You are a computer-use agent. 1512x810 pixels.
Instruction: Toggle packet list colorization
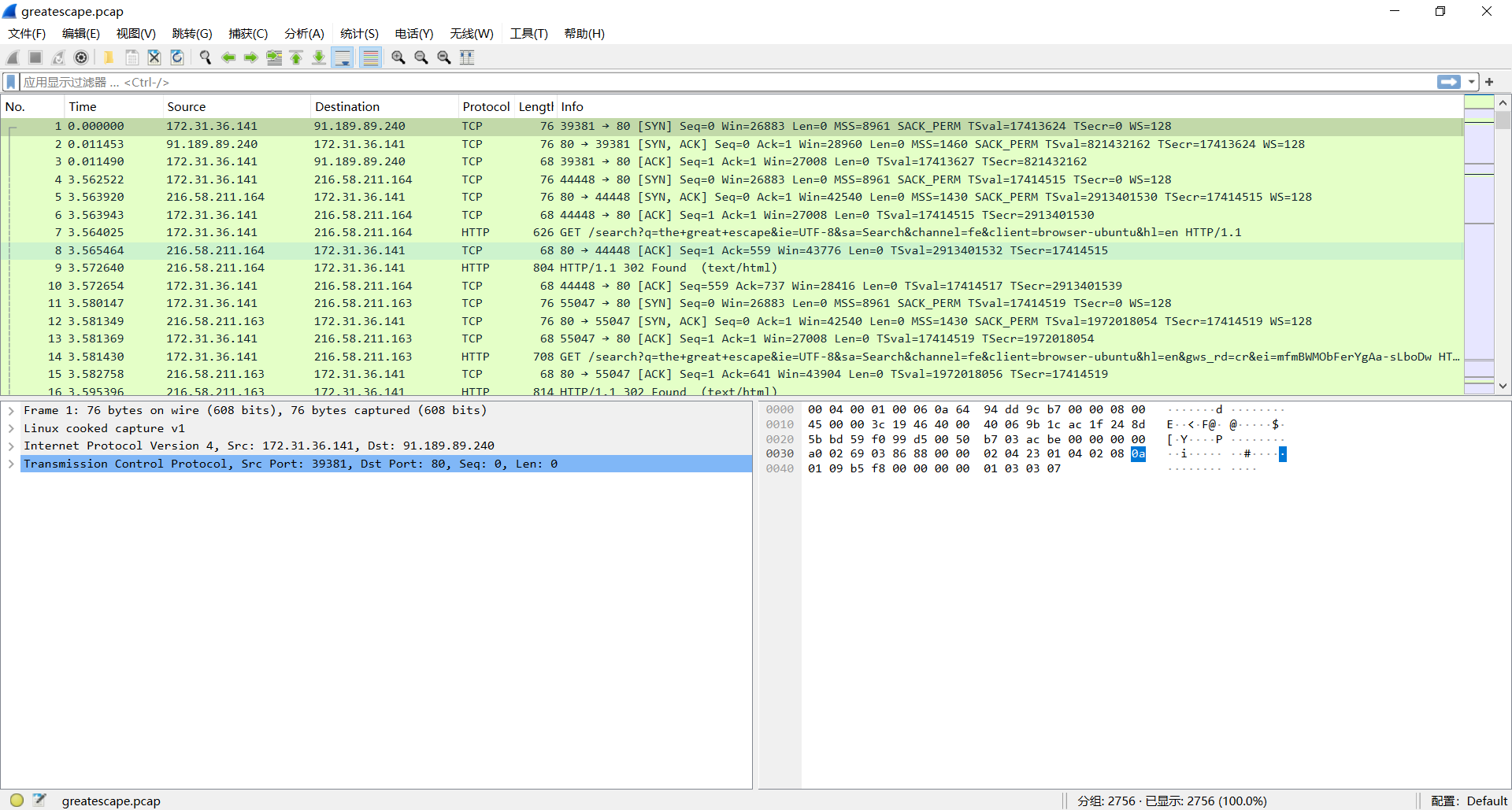(371, 57)
